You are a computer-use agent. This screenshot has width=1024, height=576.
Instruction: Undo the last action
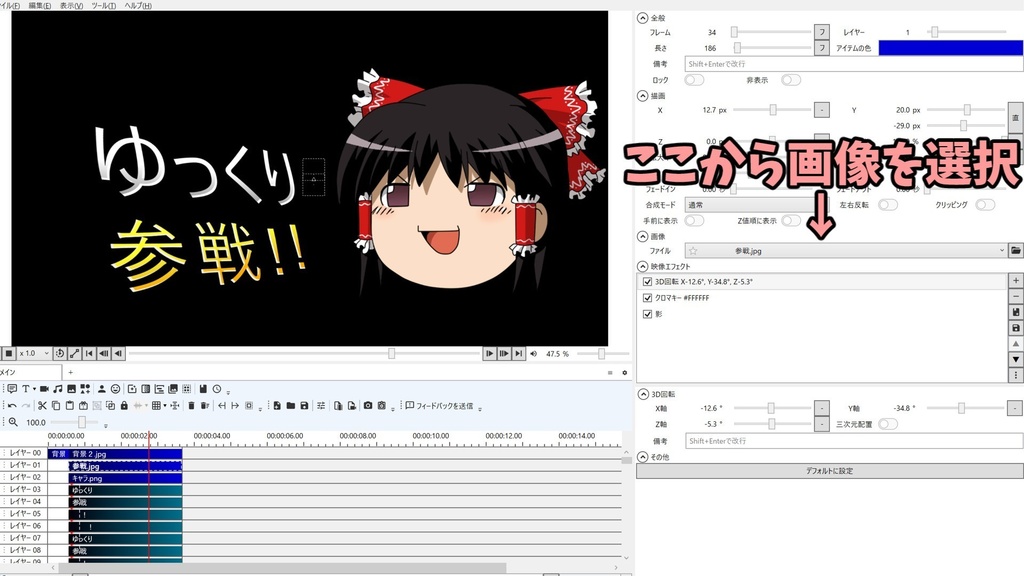12,406
